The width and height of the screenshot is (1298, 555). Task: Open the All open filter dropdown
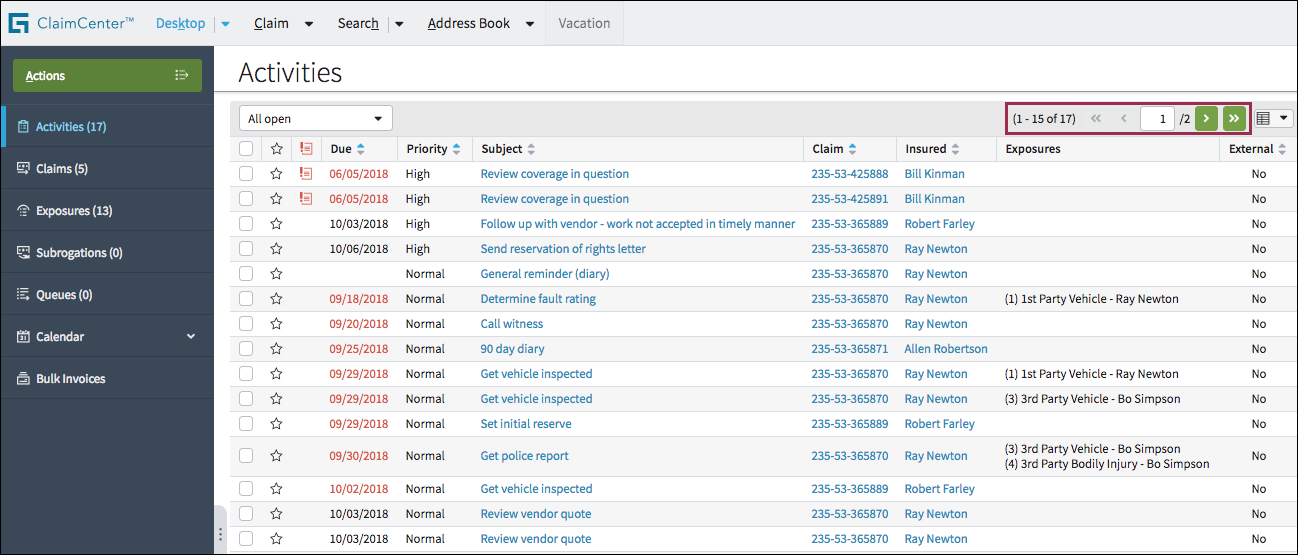(x=315, y=119)
